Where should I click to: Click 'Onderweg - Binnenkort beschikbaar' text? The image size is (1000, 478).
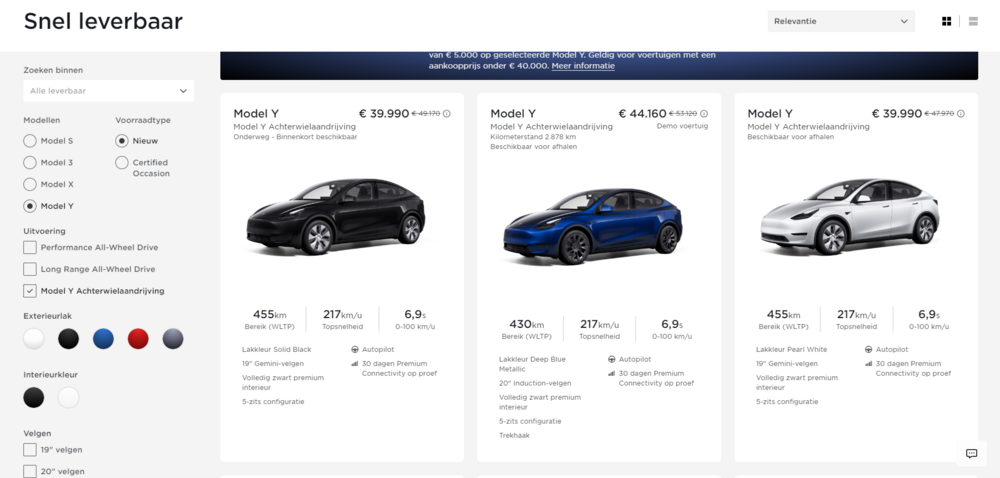(295, 137)
